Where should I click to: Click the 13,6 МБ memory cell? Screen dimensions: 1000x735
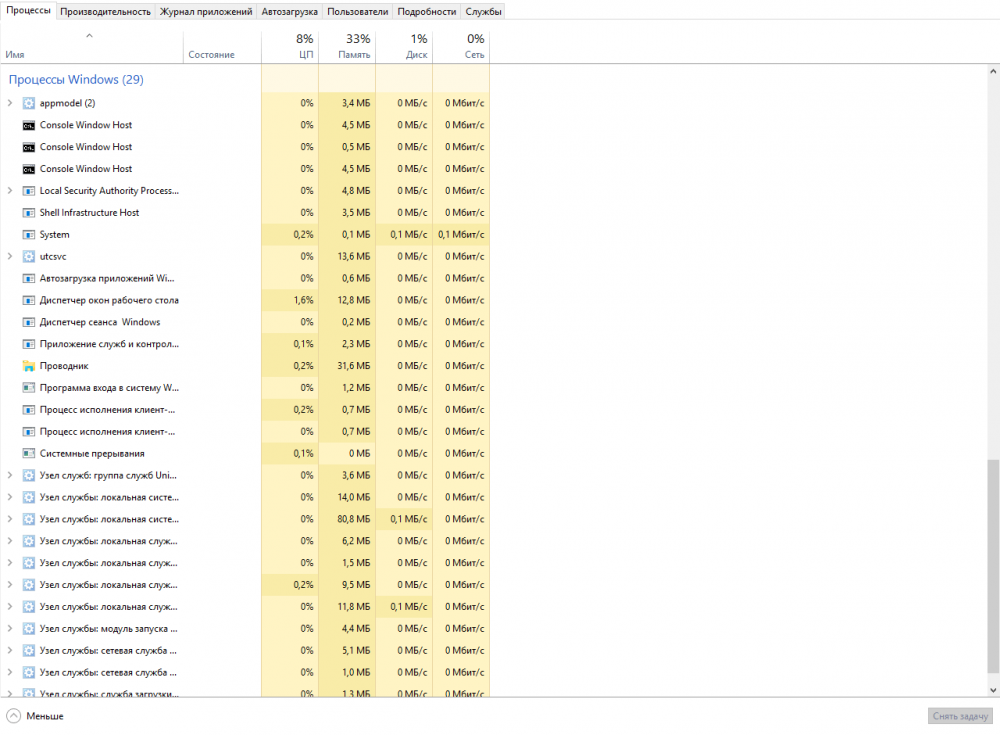click(x=347, y=256)
